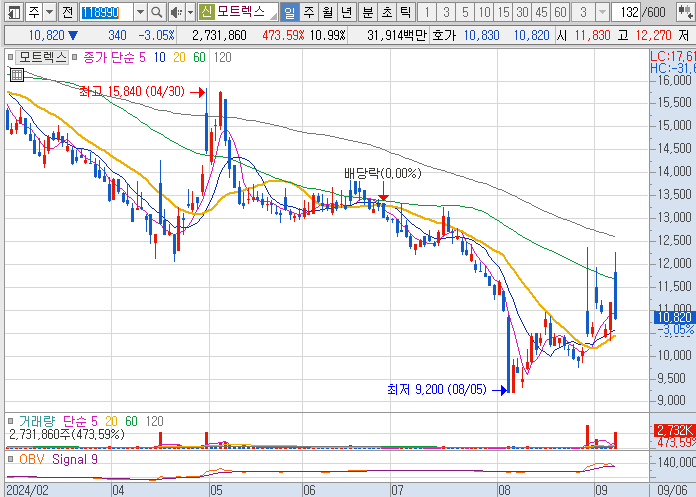Click the green 신 badge beside 모트렉스

point(206,12)
